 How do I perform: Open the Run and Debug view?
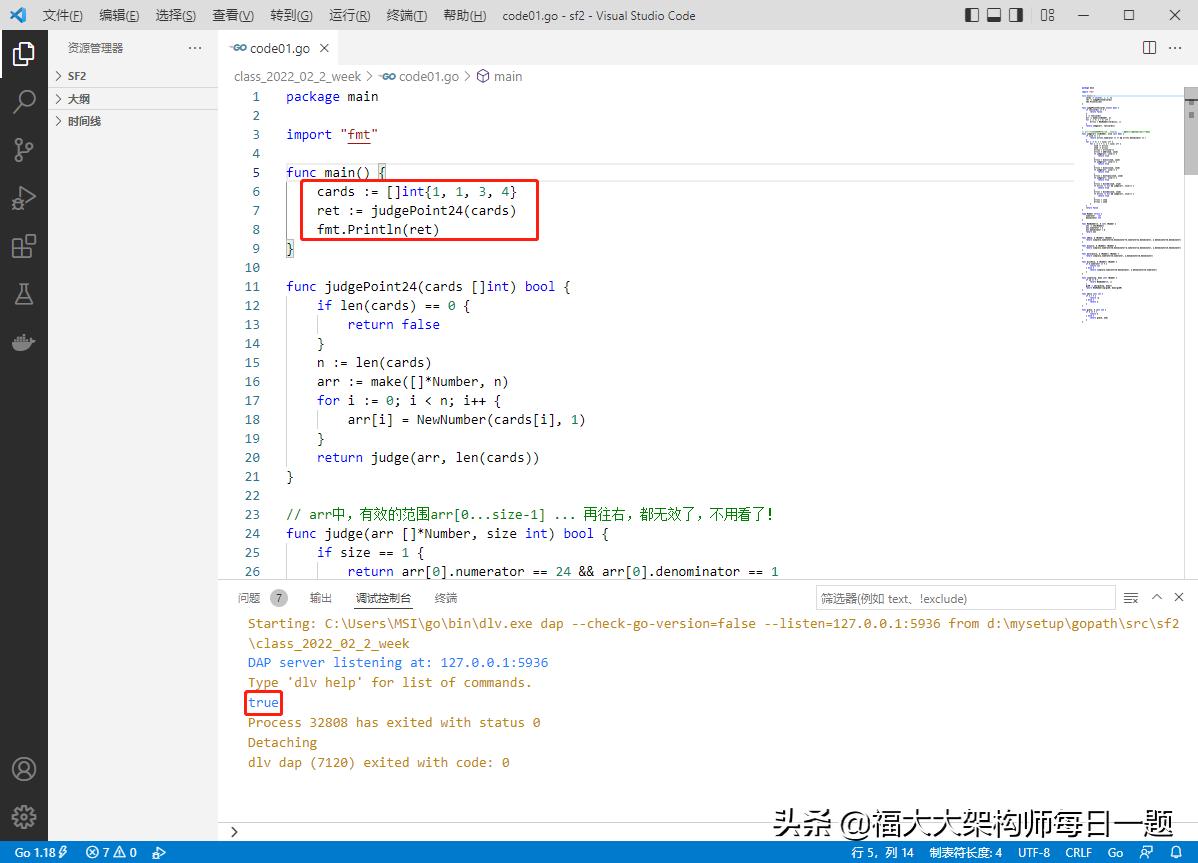click(24, 198)
